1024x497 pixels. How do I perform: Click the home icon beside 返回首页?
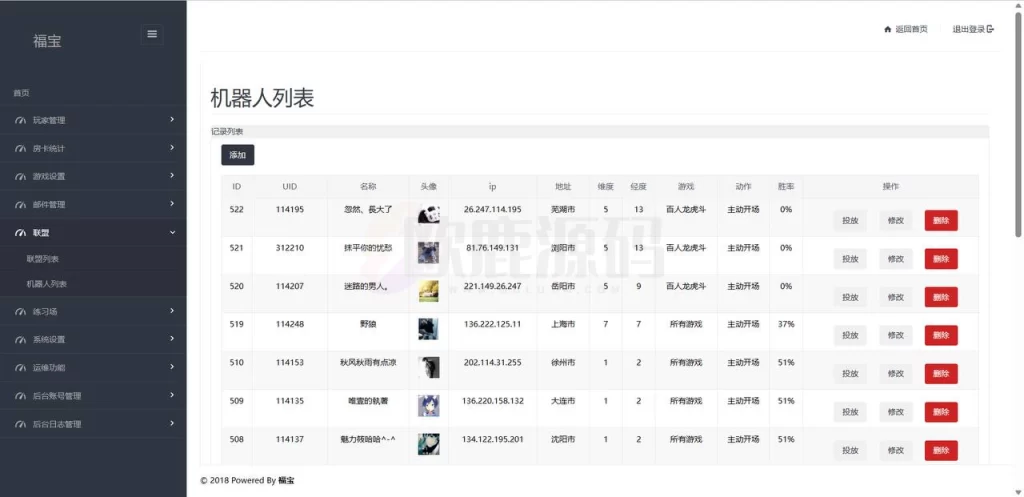click(x=887, y=29)
